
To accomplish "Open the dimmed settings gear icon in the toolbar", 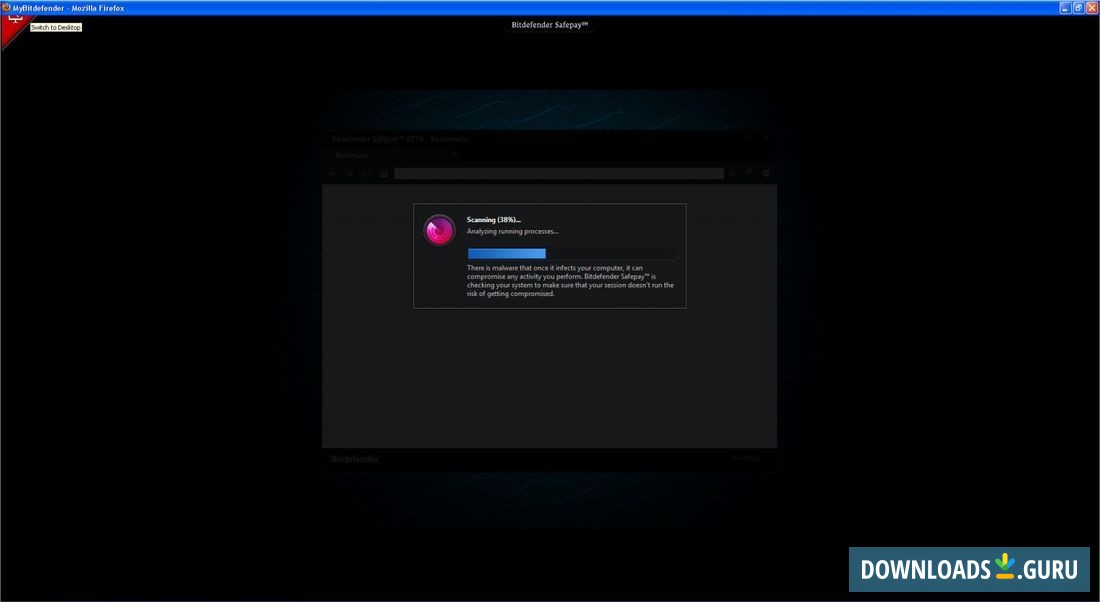I will click(766, 173).
